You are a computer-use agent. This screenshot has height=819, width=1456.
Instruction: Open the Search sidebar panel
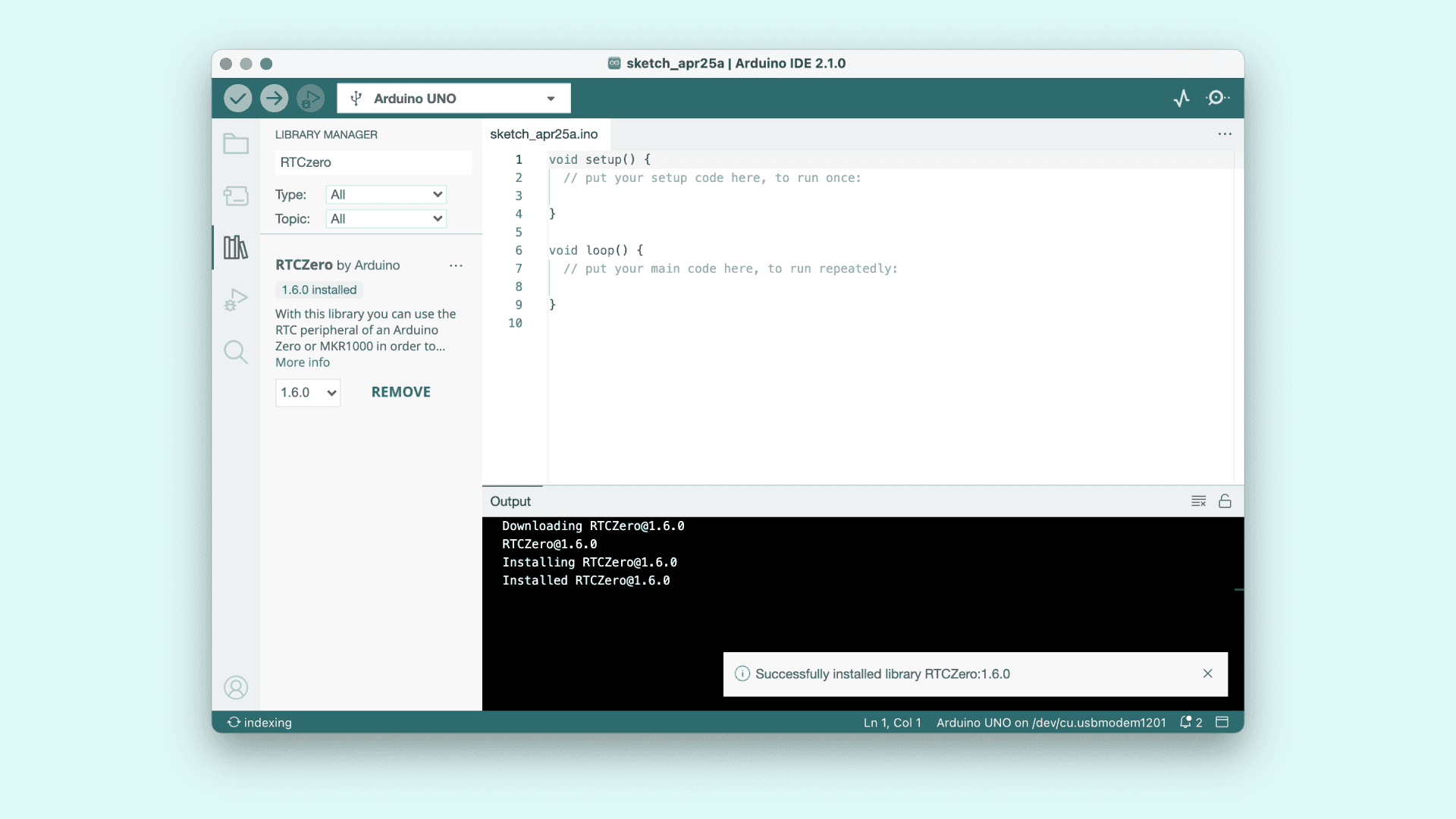click(236, 352)
